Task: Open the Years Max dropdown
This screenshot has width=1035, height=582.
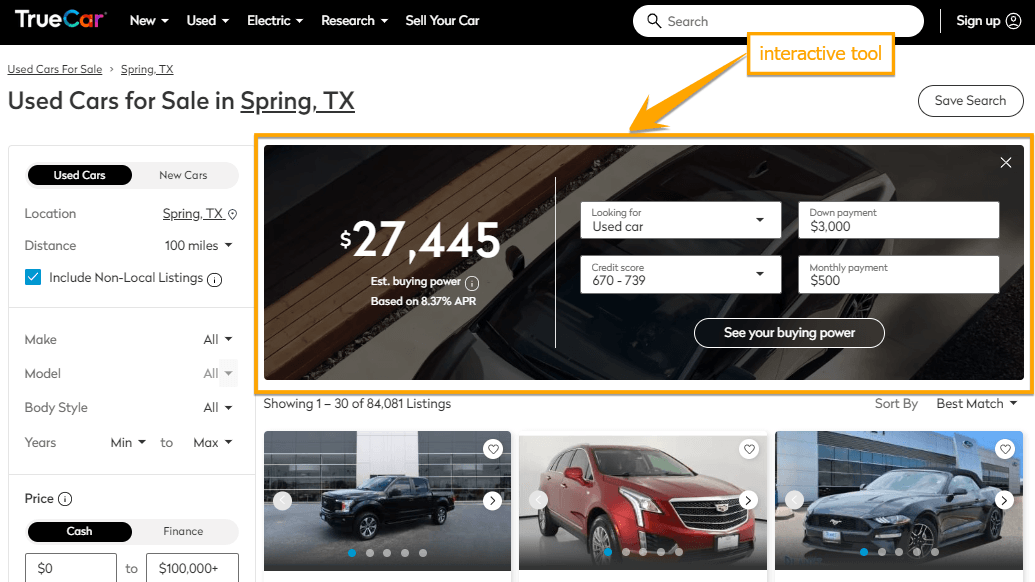Action: (x=213, y=443)
